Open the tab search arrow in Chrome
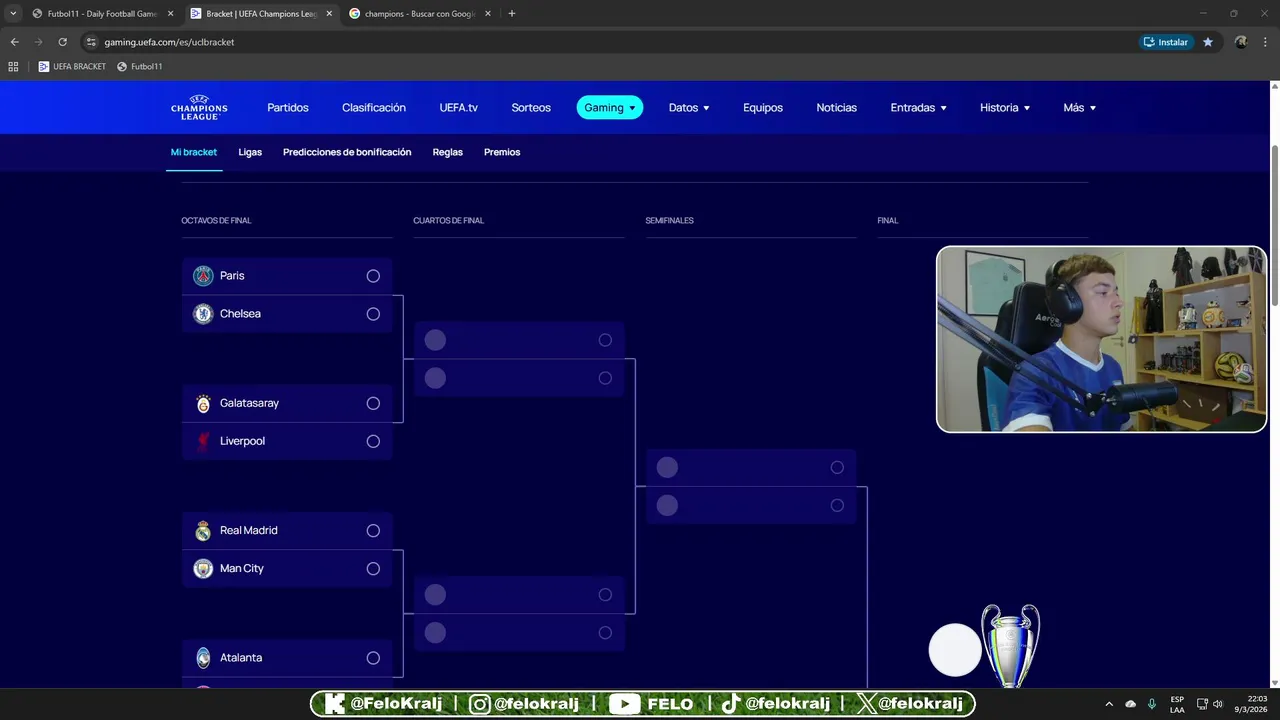Screen dimensions: 1280x720 (13, 14)
